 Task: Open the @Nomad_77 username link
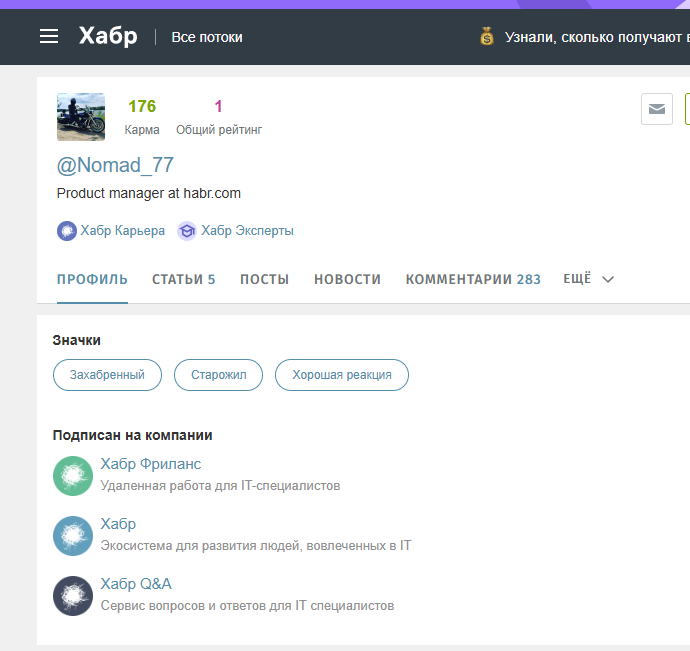tap(115, 166)
